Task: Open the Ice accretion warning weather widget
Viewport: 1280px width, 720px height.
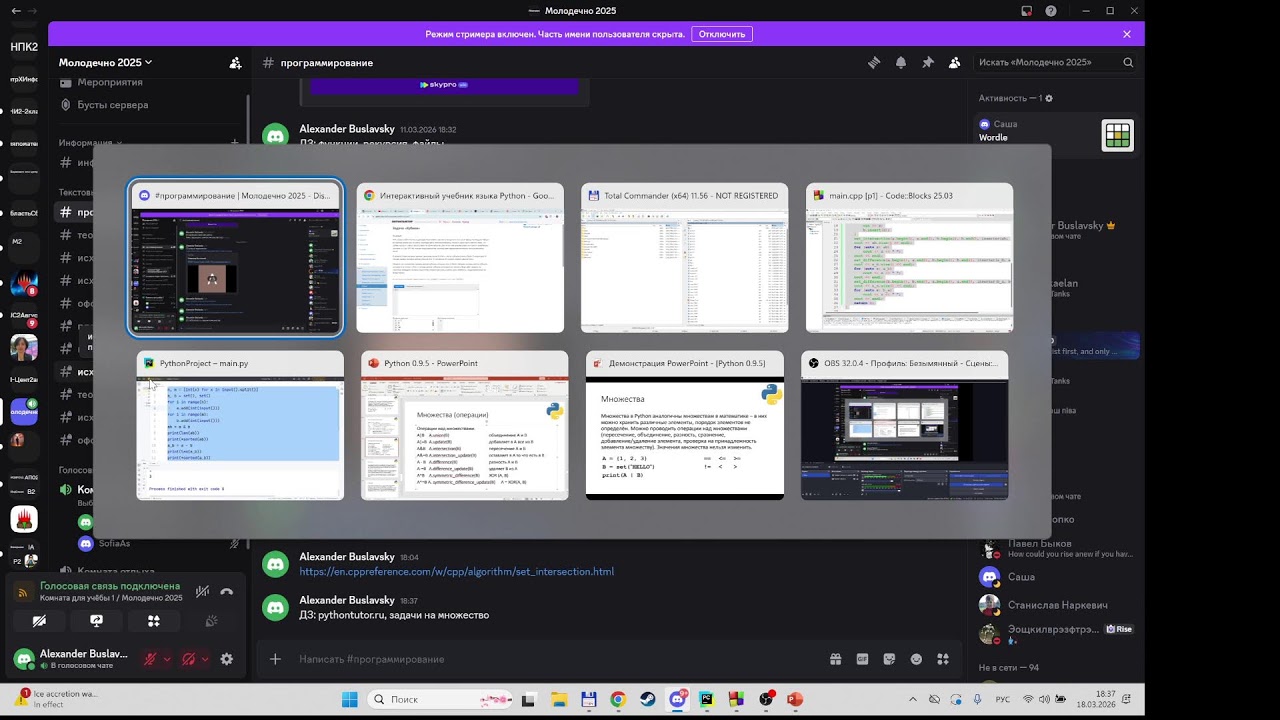Action: tap(58, 699)
